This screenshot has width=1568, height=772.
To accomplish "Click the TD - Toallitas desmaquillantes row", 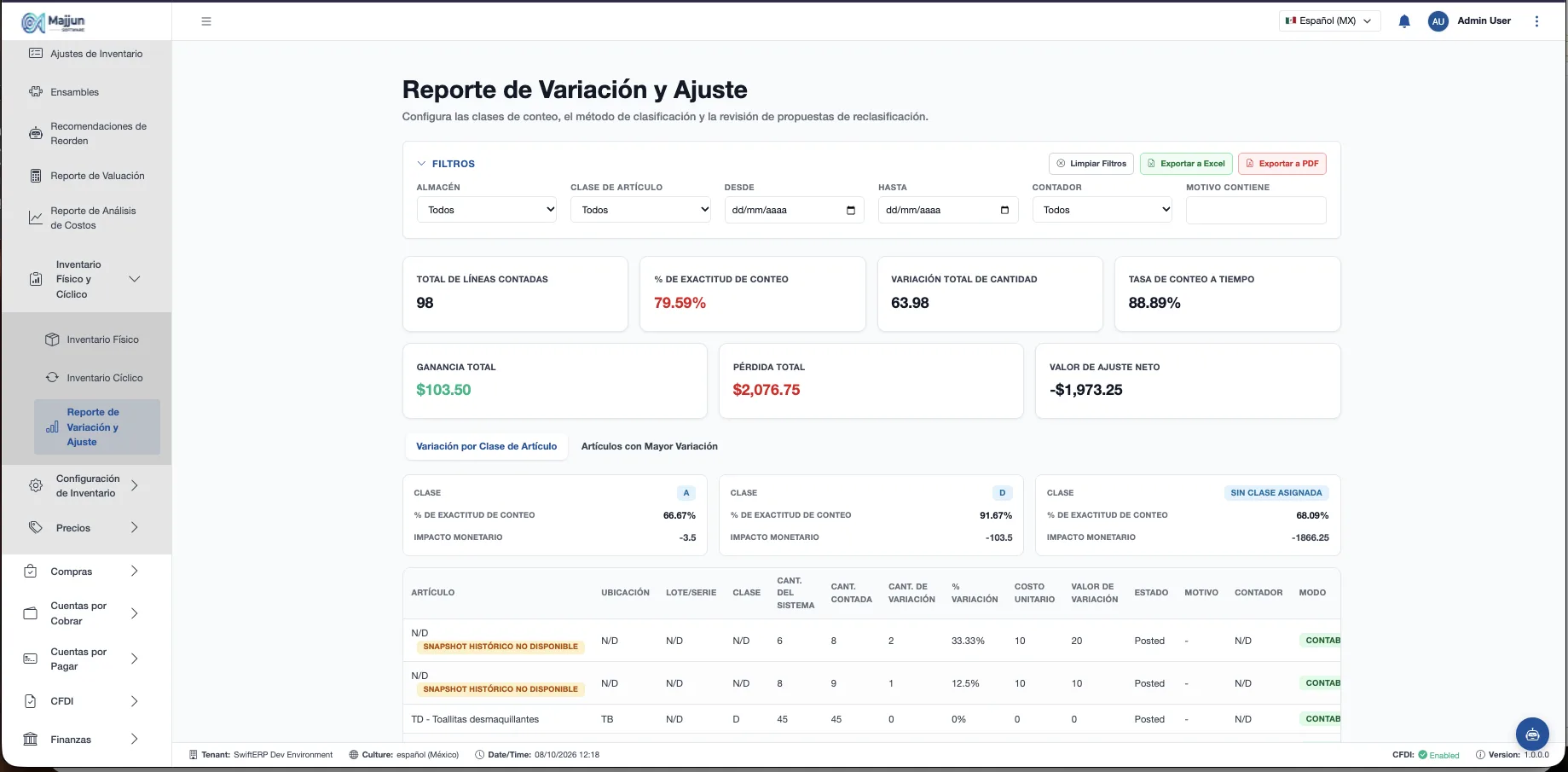I will coord(871,719).
